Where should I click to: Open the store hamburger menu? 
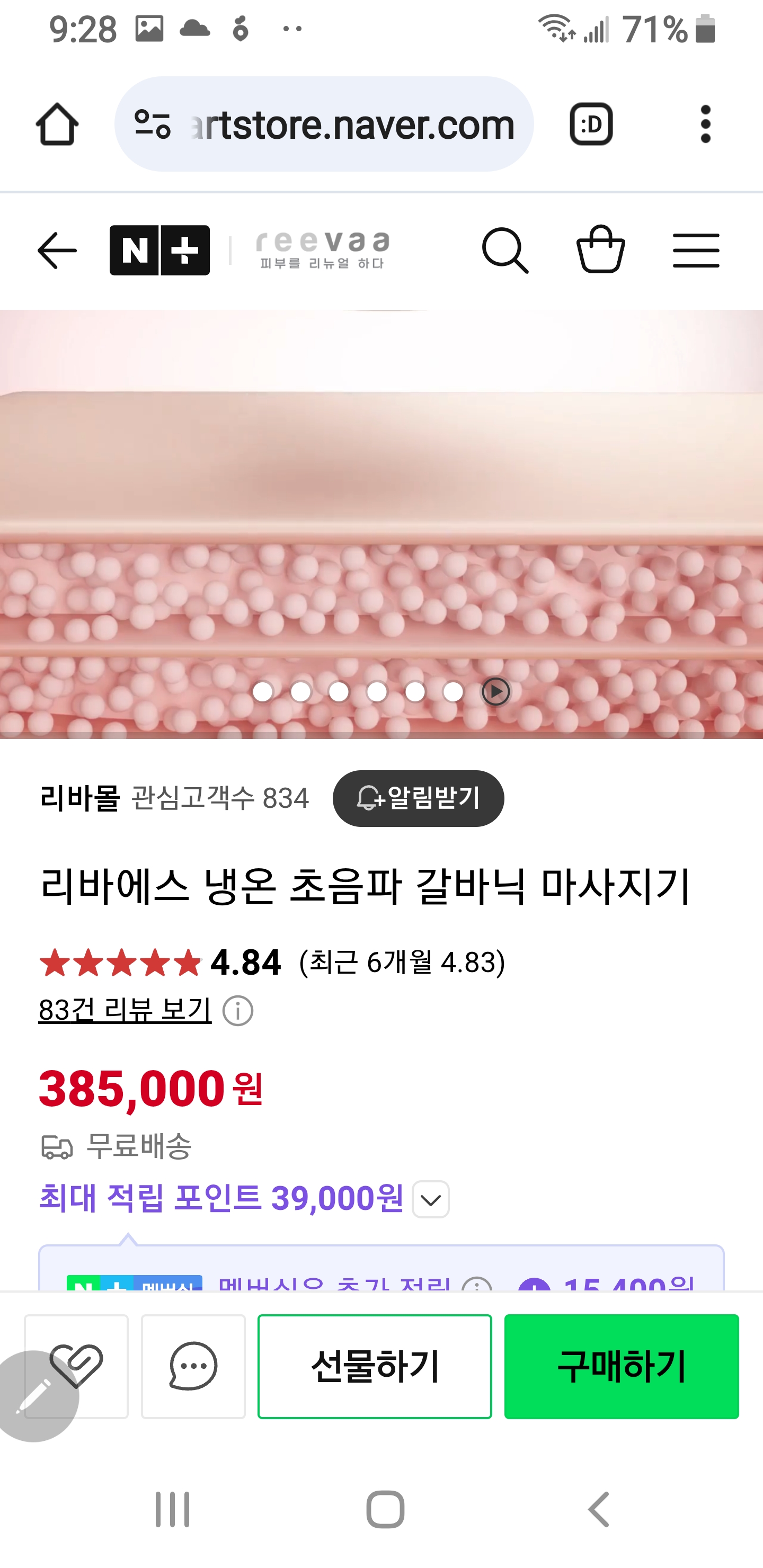click(x=696, y=250)
